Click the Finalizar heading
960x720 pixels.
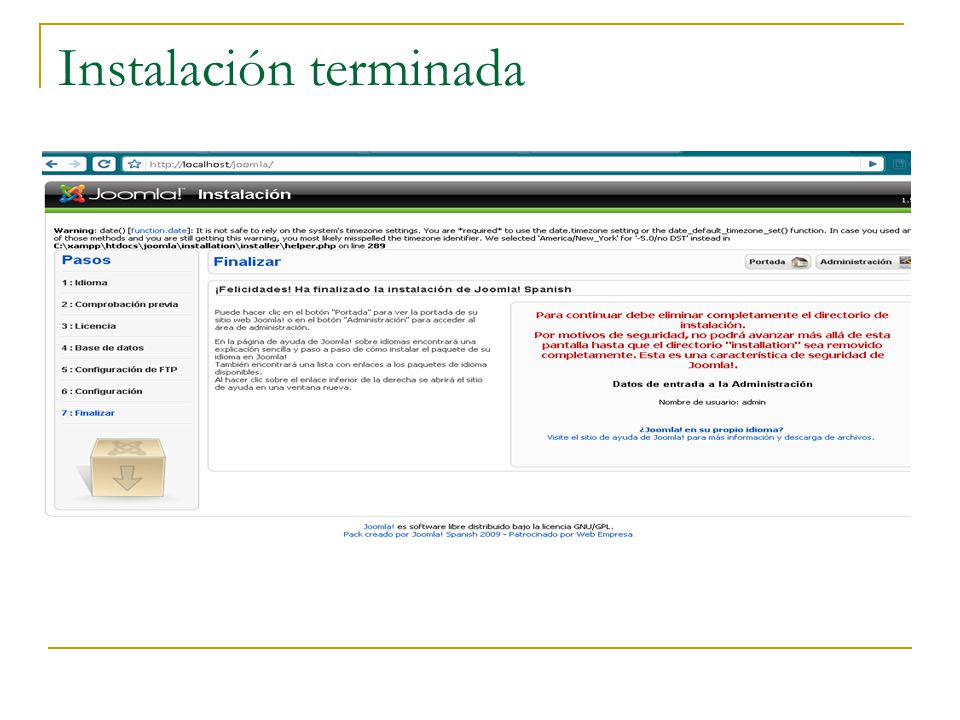247,262
